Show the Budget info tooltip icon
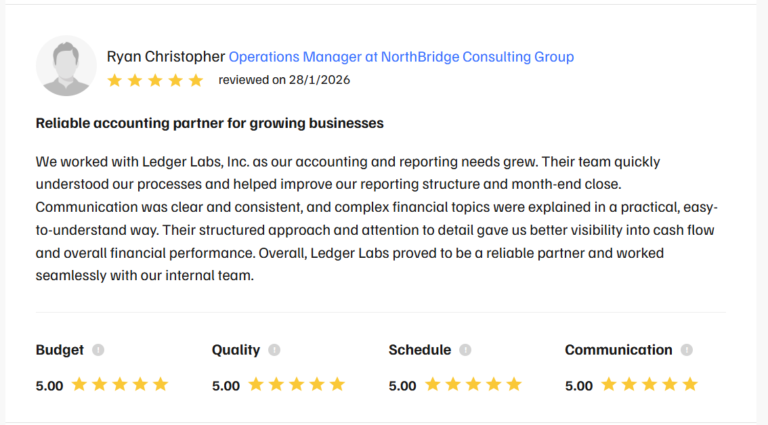This screenshot has height=425, width=768. [x=98, y=350]
